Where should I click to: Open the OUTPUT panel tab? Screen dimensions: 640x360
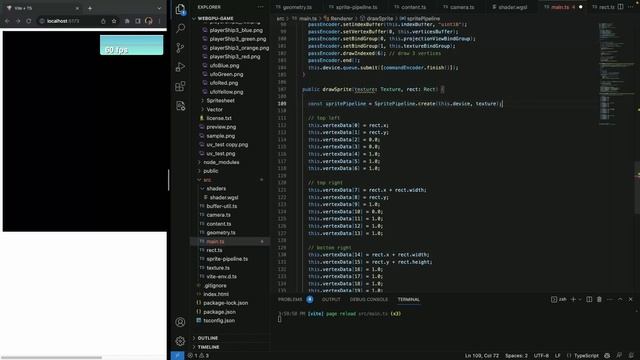(x=331, y=299)
